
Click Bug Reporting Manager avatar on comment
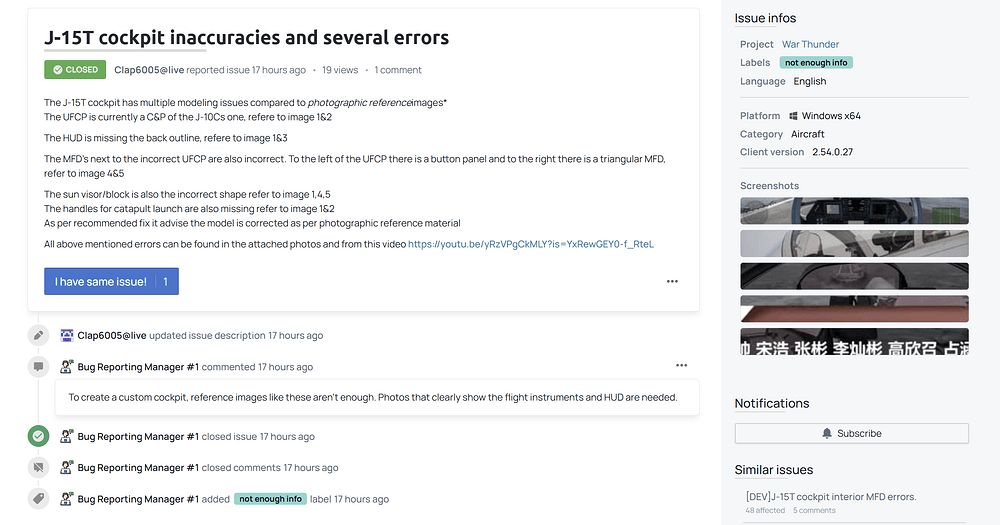[67, 367]
